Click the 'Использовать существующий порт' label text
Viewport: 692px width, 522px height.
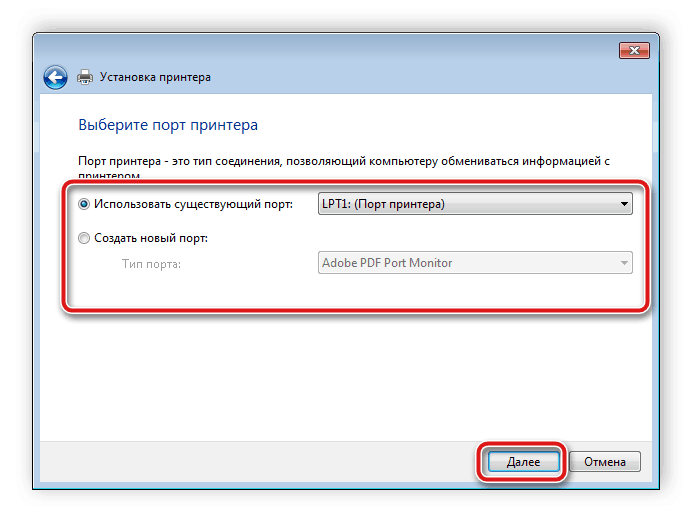(192, 205)
